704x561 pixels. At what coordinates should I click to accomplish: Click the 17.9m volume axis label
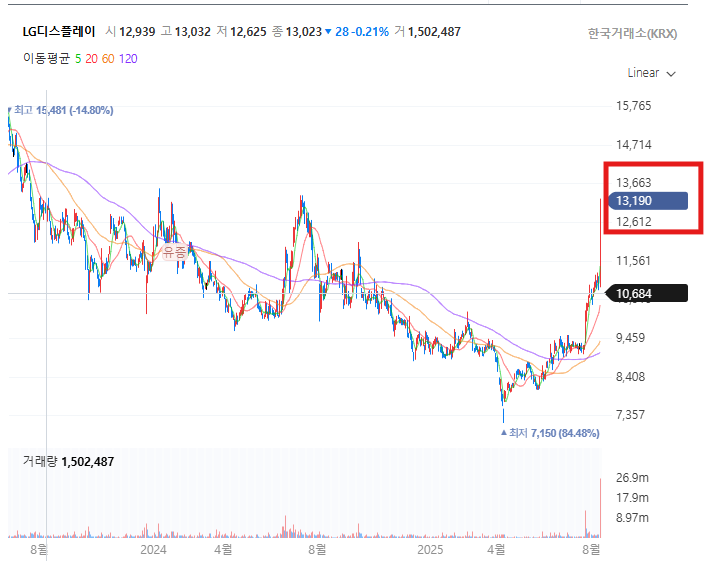[x=632, y=498]
